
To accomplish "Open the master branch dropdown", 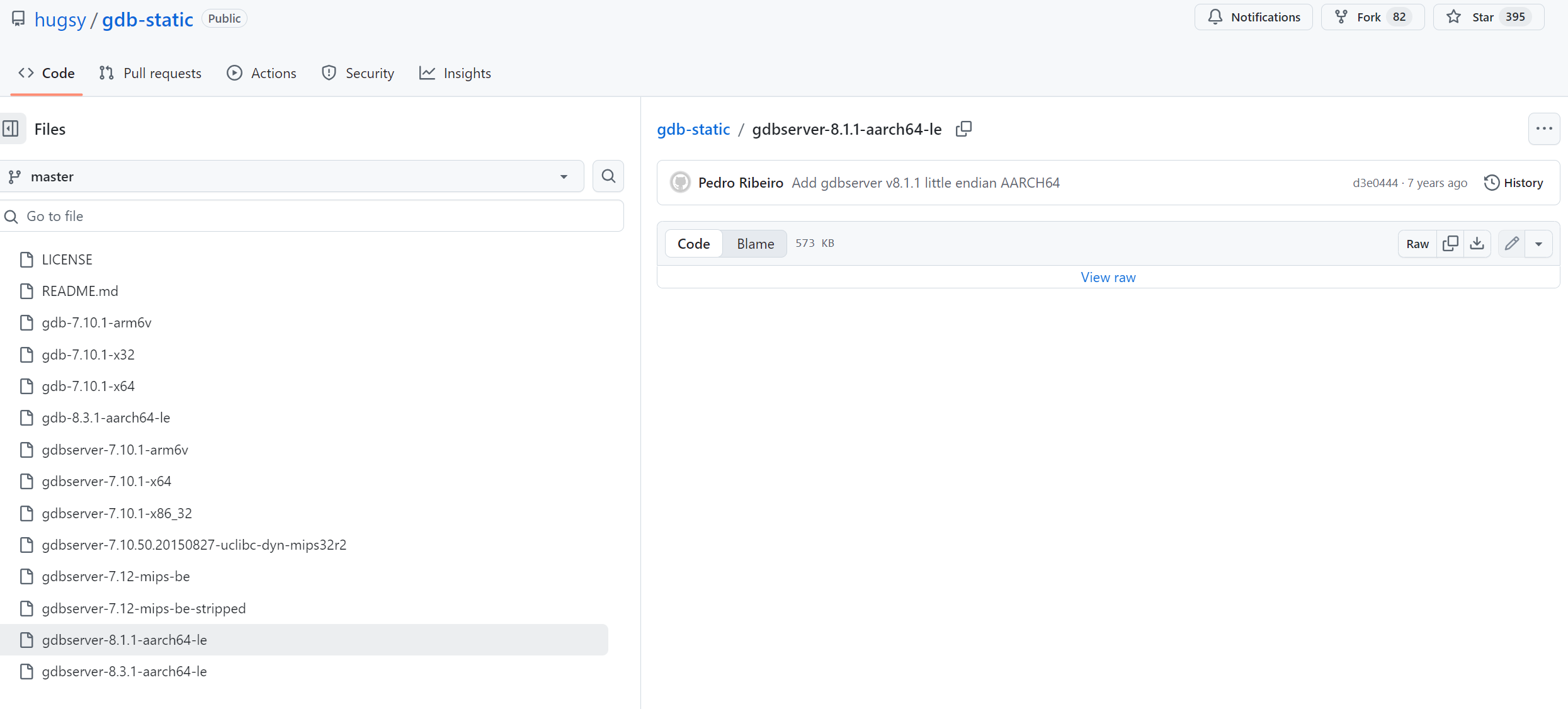I will [291, 177].
